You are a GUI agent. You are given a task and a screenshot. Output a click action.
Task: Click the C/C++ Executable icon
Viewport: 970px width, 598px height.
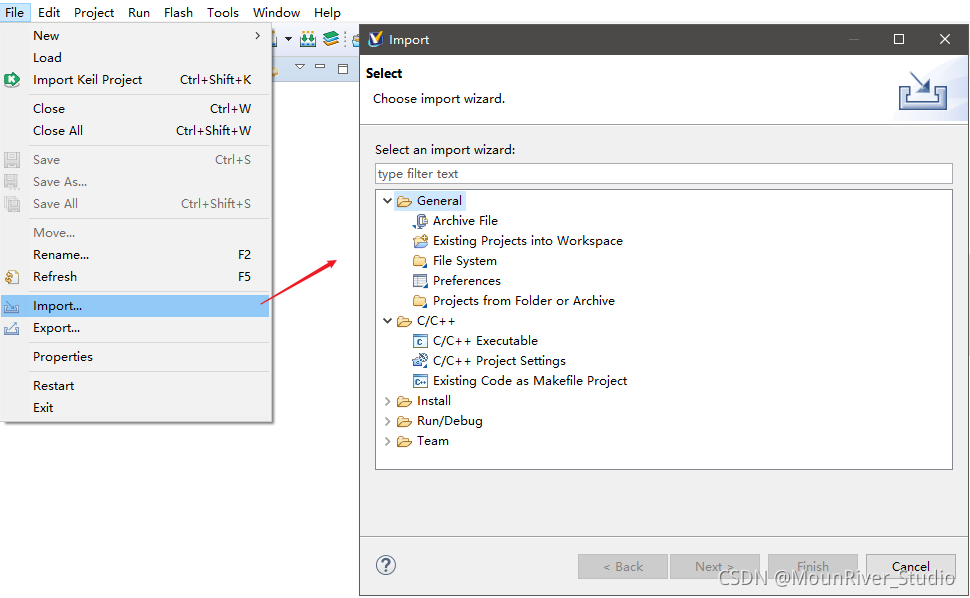click(420, 341)
